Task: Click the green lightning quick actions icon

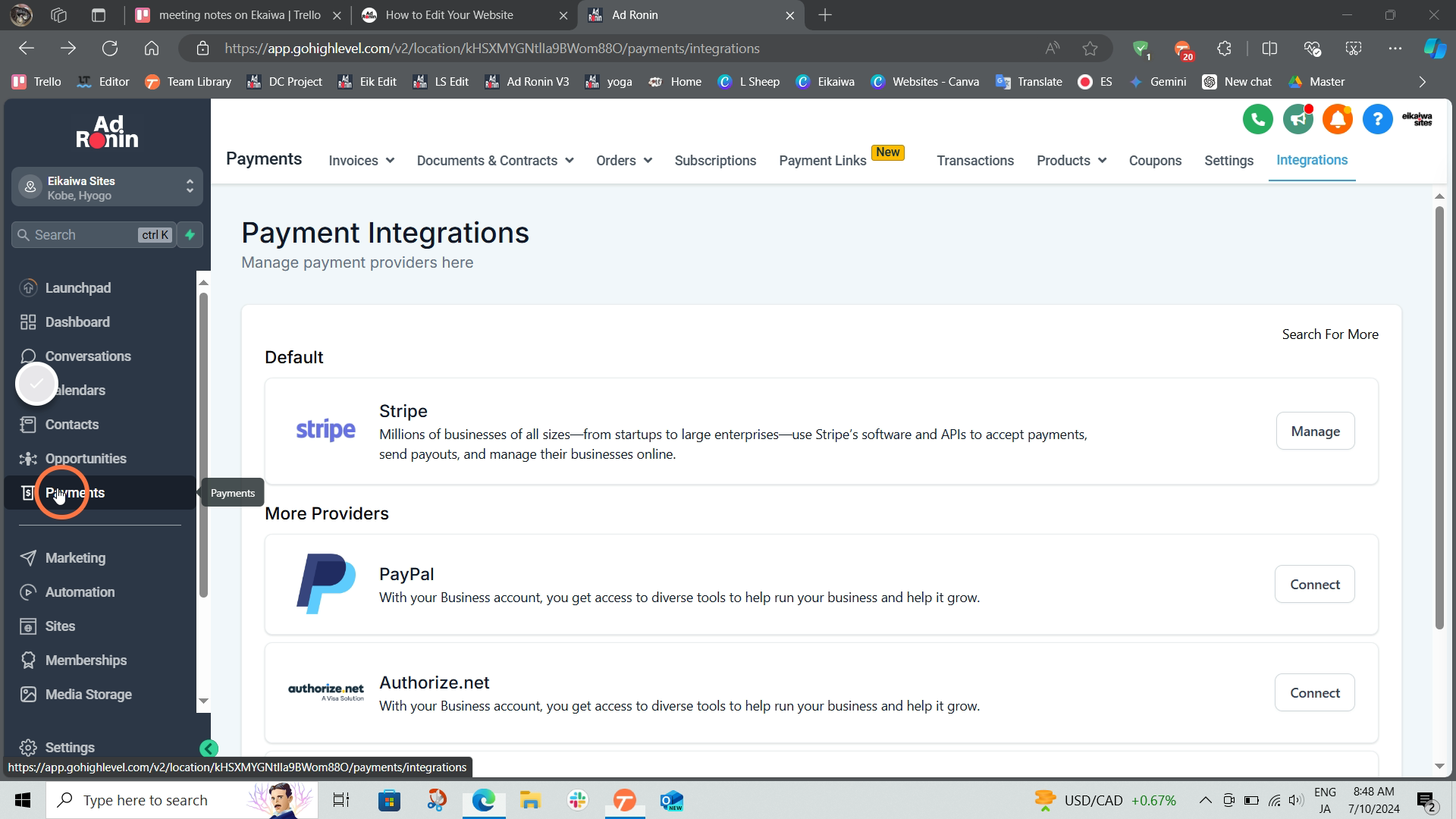Action: tap(190, 235)
